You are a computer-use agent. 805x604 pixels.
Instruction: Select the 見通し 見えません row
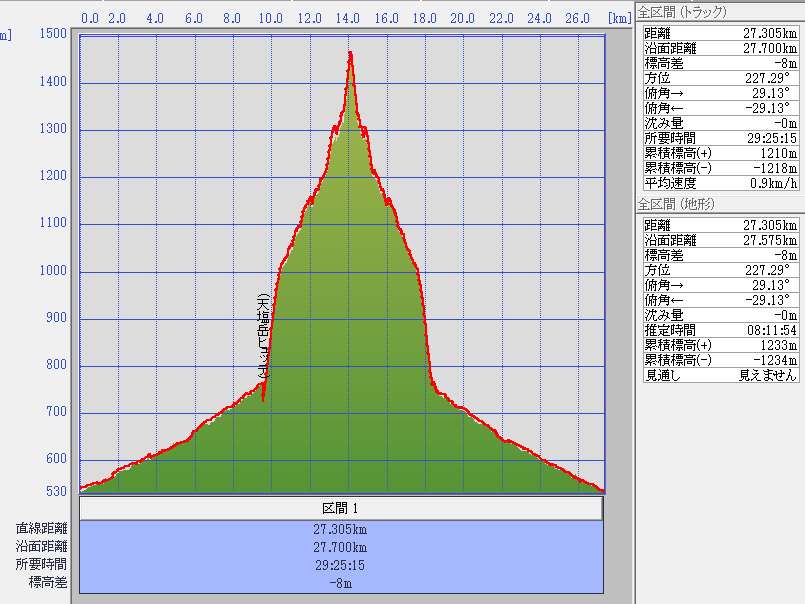(x=720, y=374)
